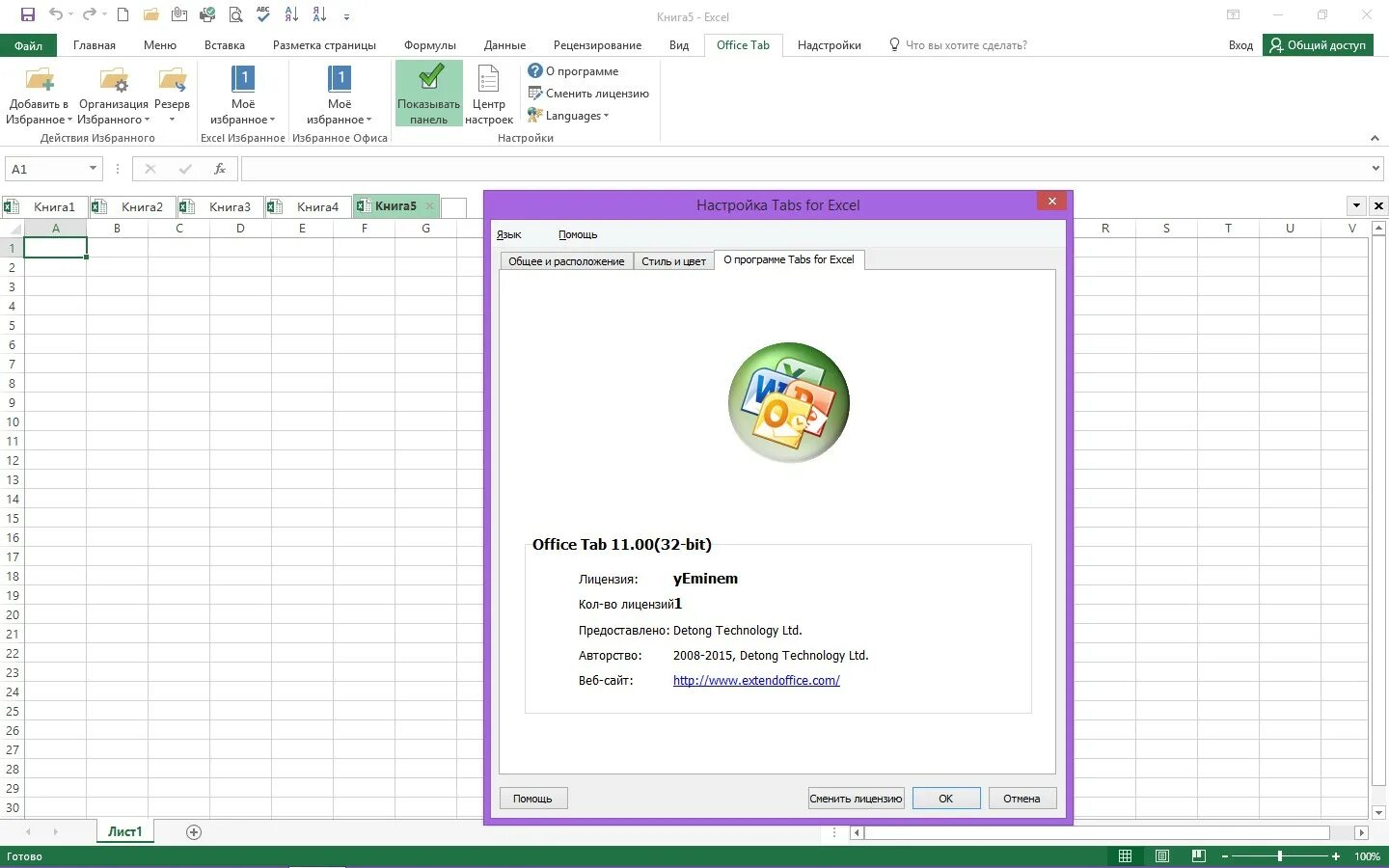Select Normal view grid icon in status bar
Screen dimensions: 1389x868
[1125, 856]
